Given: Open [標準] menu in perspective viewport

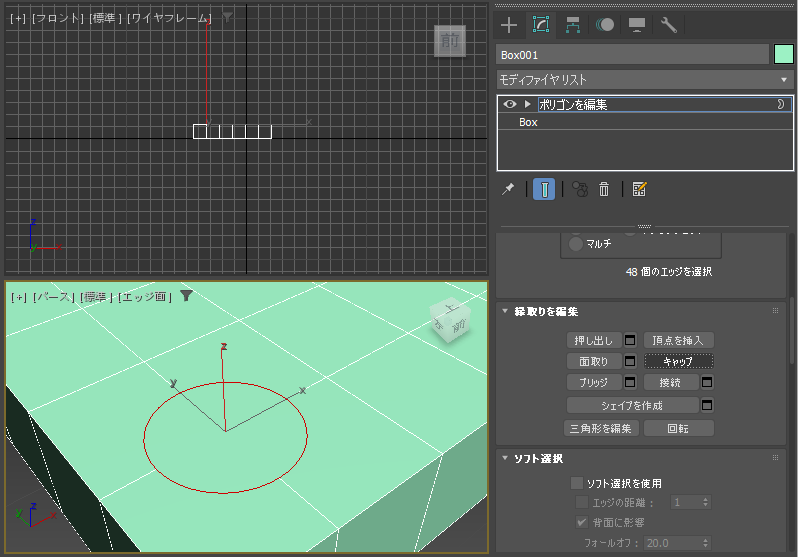Looking at the screenshot, I should 97,296.
